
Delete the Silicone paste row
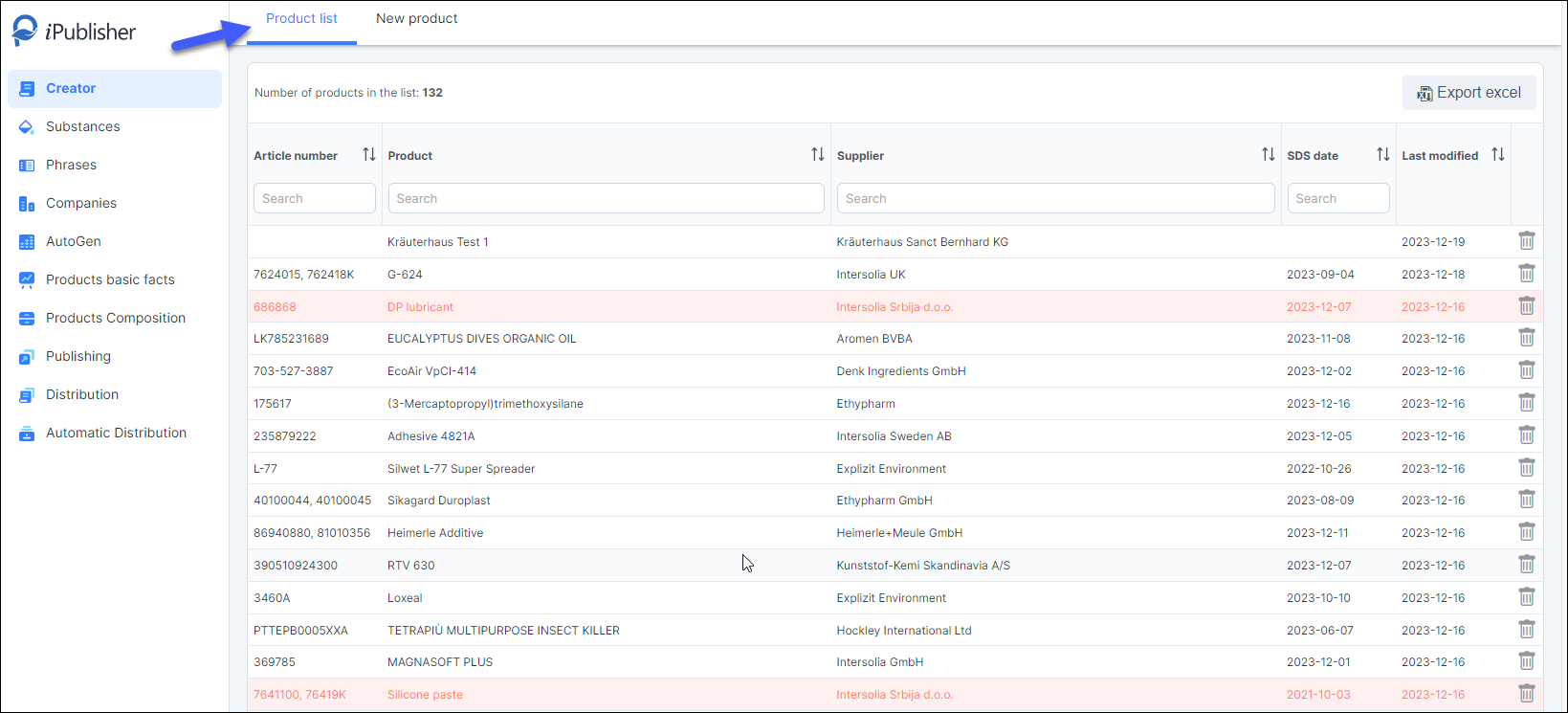pyautogui.click(x=1526, y=694)
